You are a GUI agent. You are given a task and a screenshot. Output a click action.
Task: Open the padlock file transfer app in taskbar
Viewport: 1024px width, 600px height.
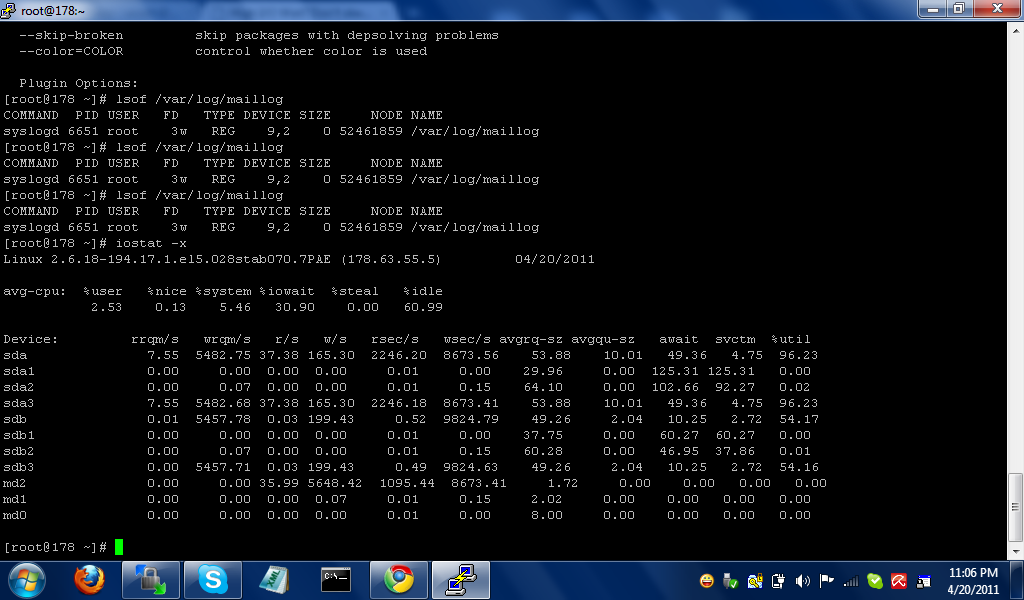(x=150, y=579)
